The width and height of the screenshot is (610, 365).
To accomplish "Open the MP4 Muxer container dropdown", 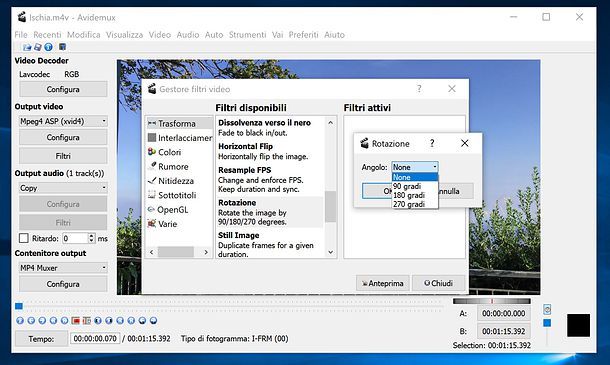I will point(63,268).
